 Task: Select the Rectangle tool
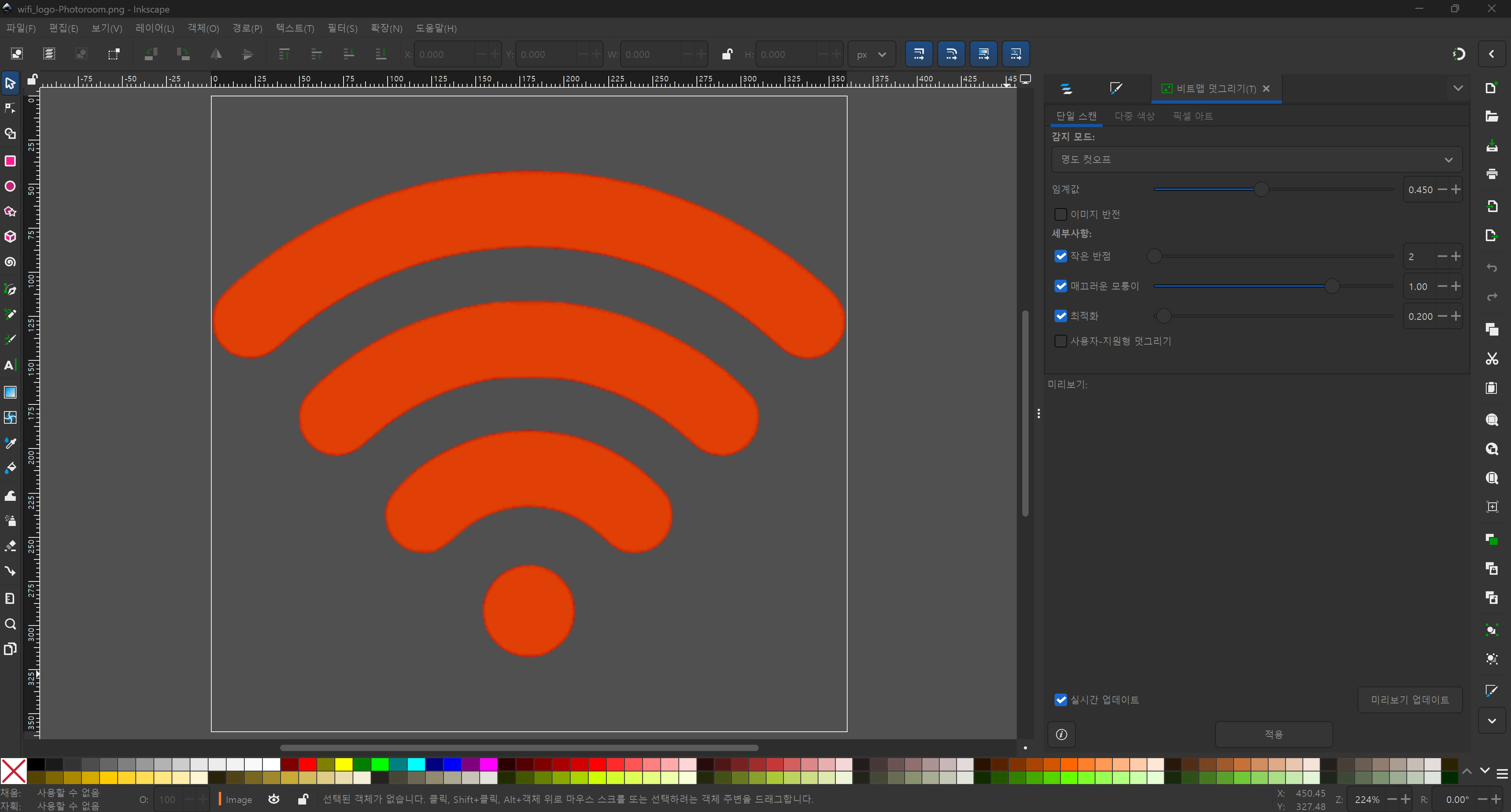coord(10,161)
